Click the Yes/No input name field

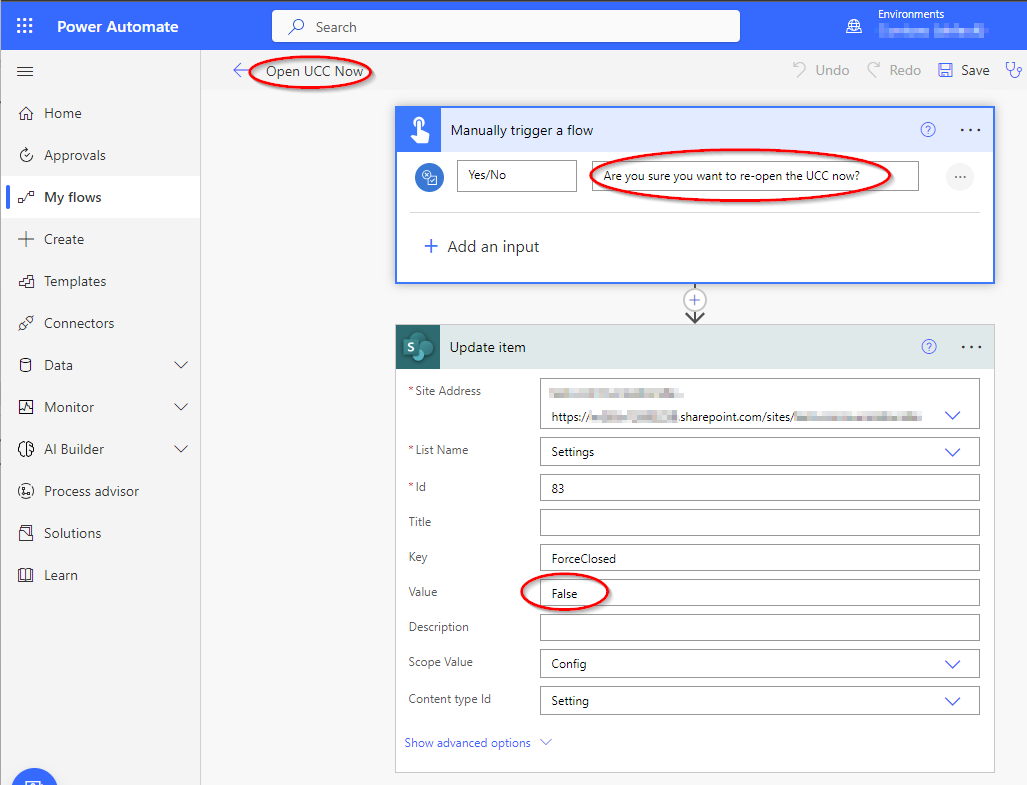click(x=517, y=175)
